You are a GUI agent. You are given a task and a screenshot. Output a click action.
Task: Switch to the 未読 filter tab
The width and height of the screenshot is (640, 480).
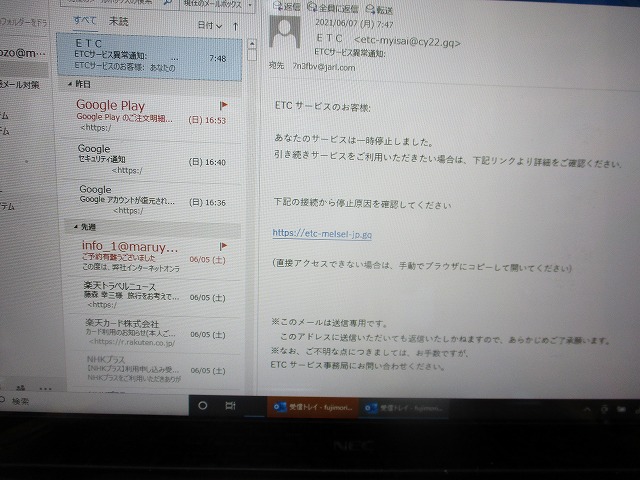click(118, 21)
